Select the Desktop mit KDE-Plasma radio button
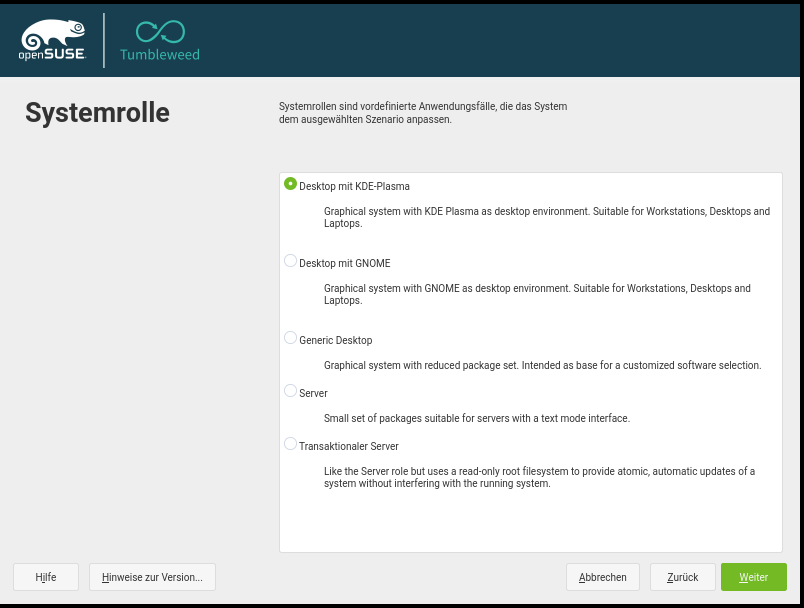The width and height of the screenshot is (804, 608). click(291, 184)
